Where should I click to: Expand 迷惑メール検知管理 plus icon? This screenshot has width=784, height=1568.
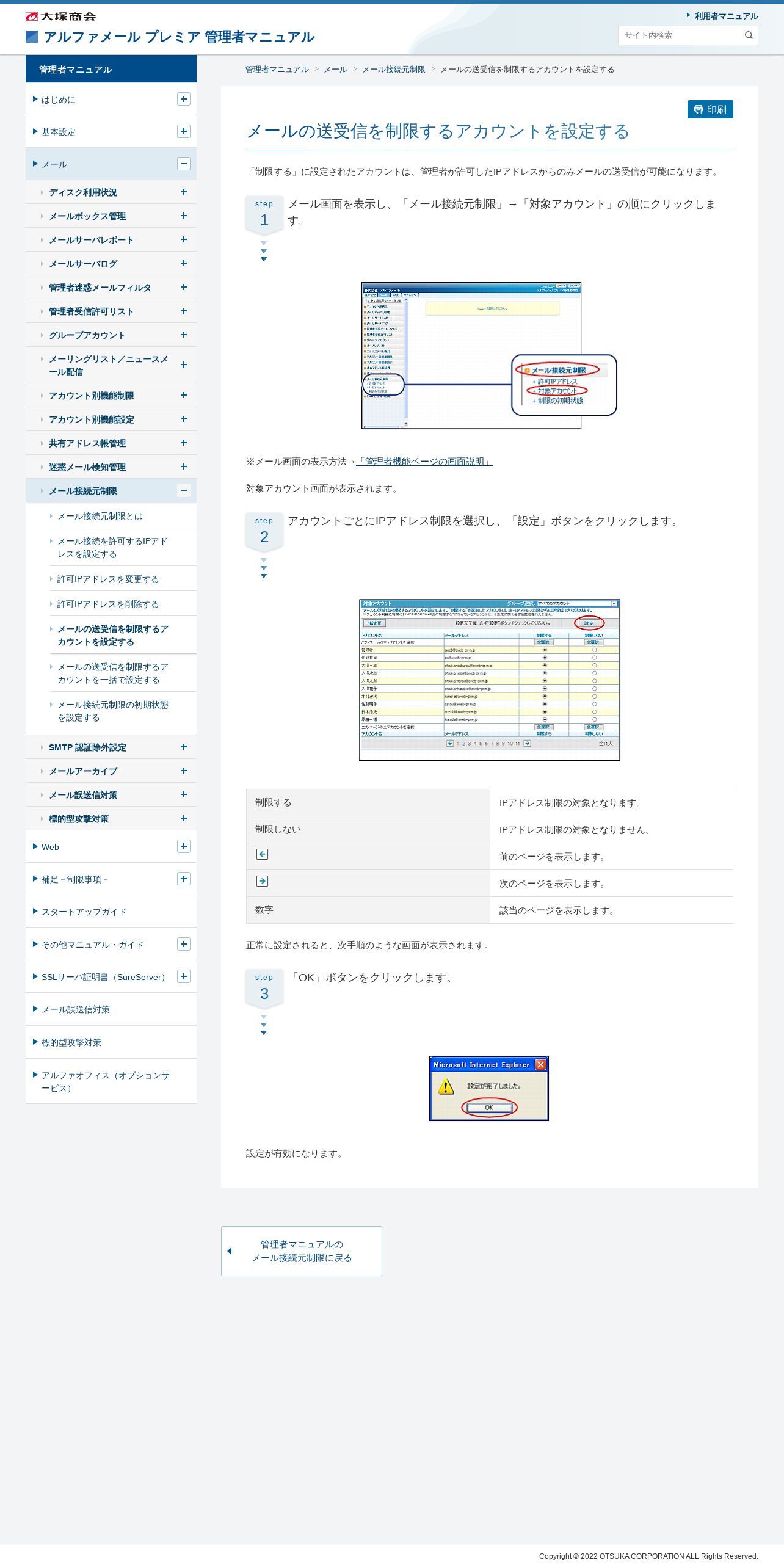[184, 466]
